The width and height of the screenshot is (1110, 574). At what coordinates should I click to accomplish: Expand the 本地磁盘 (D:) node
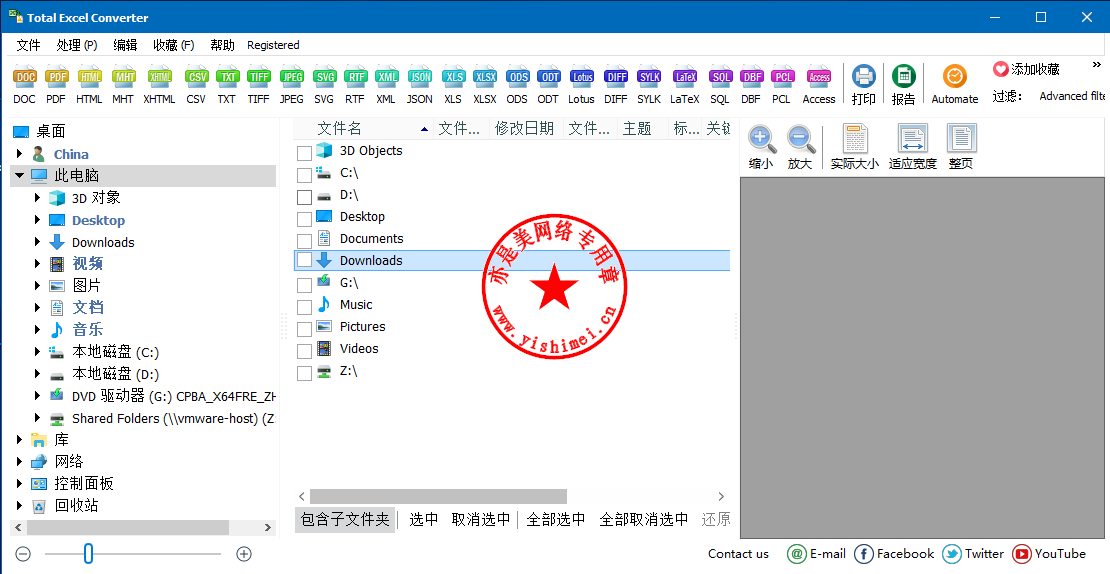[38, 373]
